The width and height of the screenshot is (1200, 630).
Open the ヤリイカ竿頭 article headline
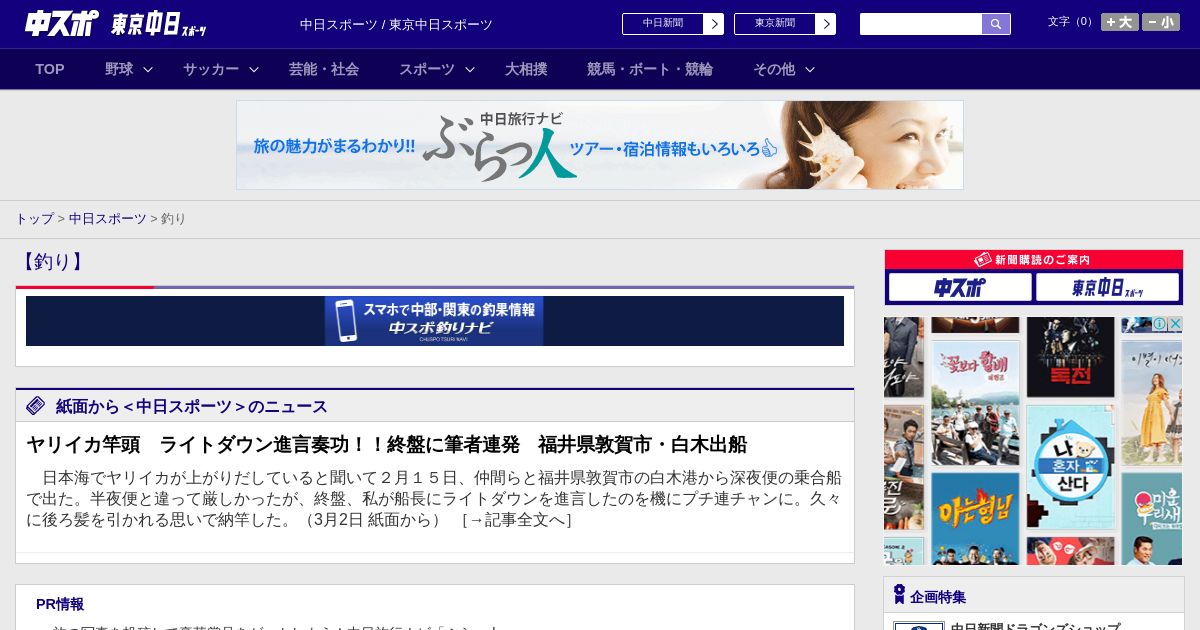point(386,444)
